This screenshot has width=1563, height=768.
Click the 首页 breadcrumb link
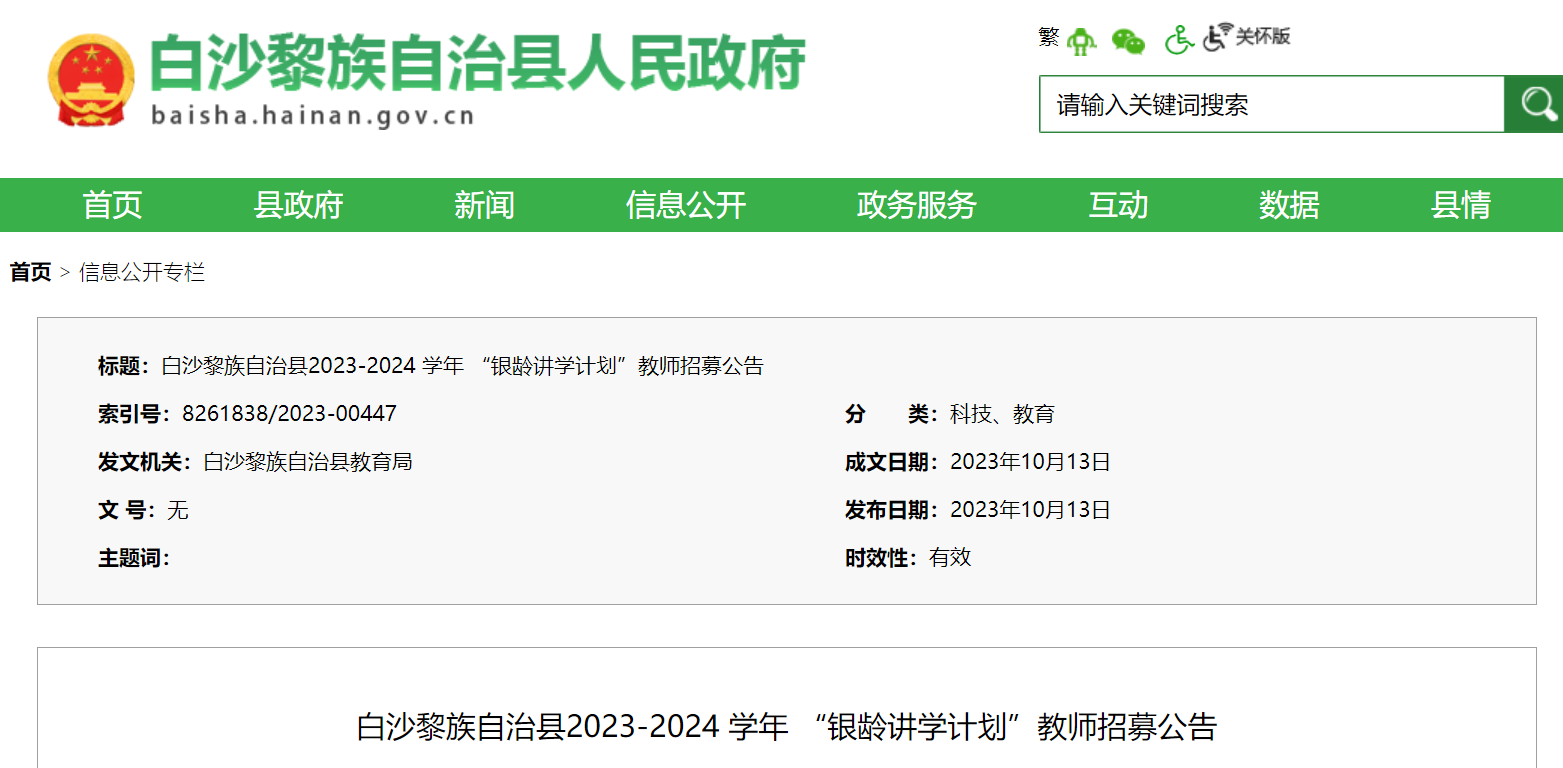[30, 272]
